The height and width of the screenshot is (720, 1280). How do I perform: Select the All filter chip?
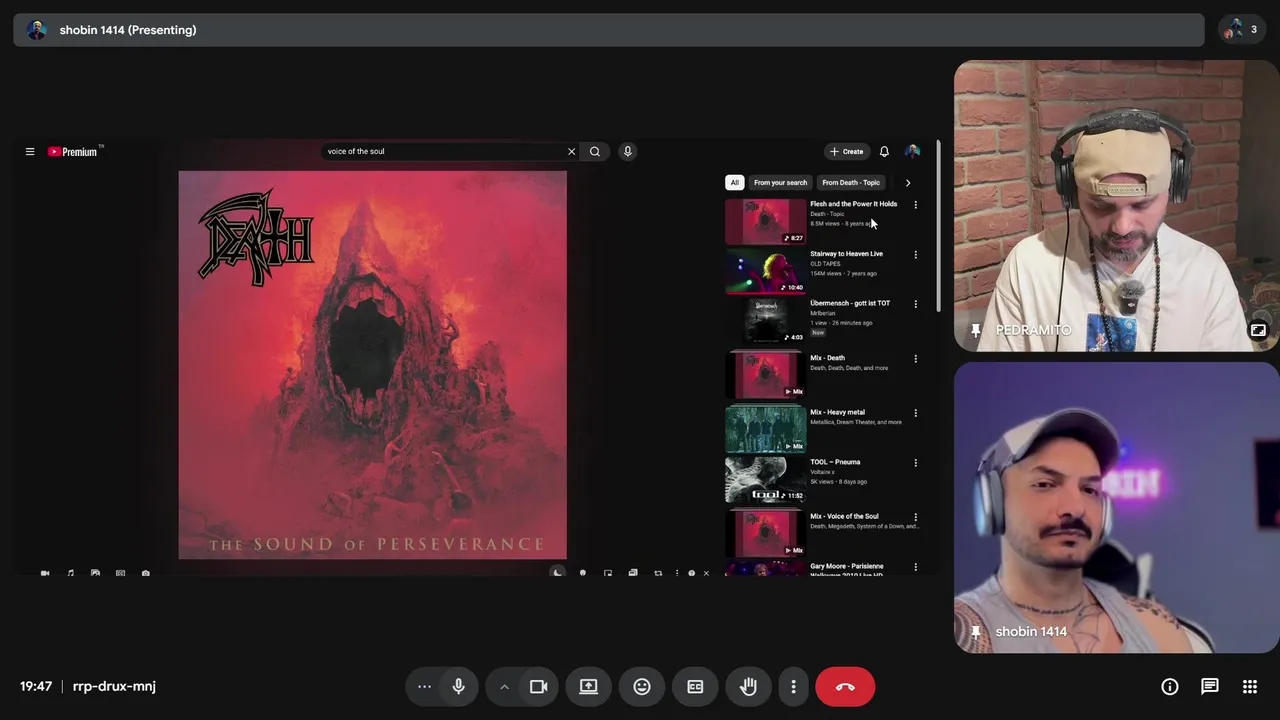coord(734,183)
